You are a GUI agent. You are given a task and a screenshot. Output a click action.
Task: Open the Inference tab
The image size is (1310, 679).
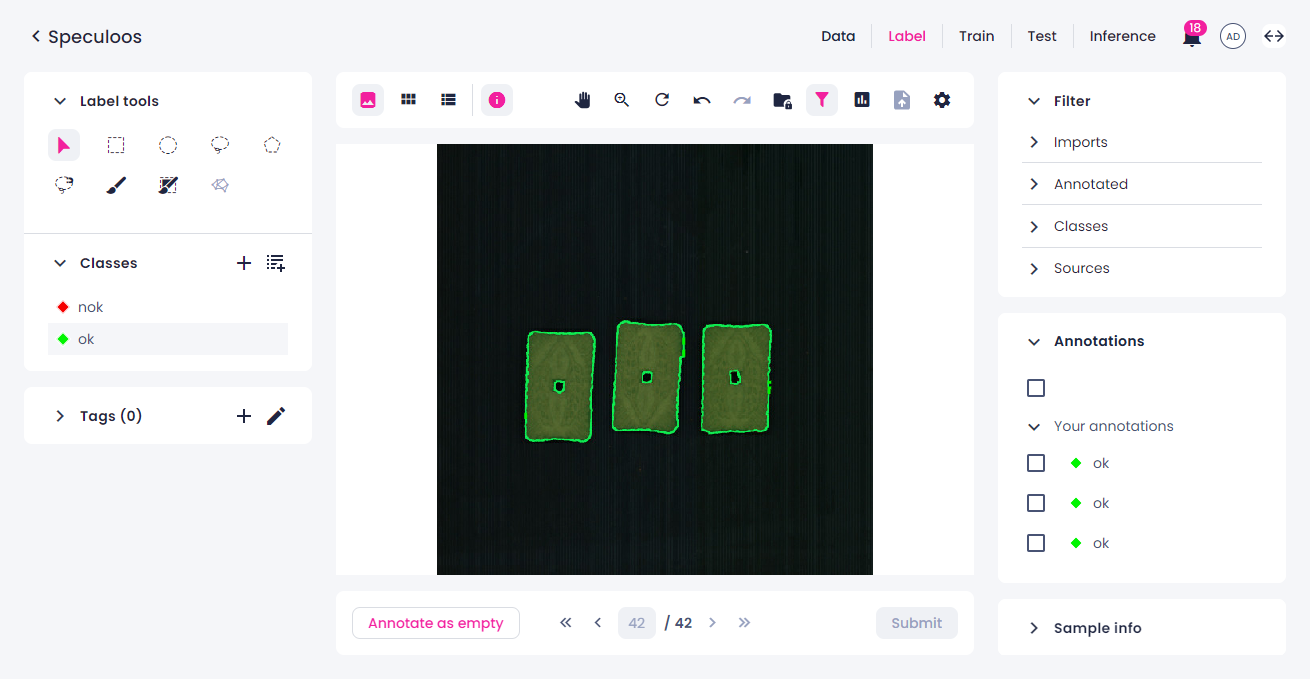click(1123, 36)
